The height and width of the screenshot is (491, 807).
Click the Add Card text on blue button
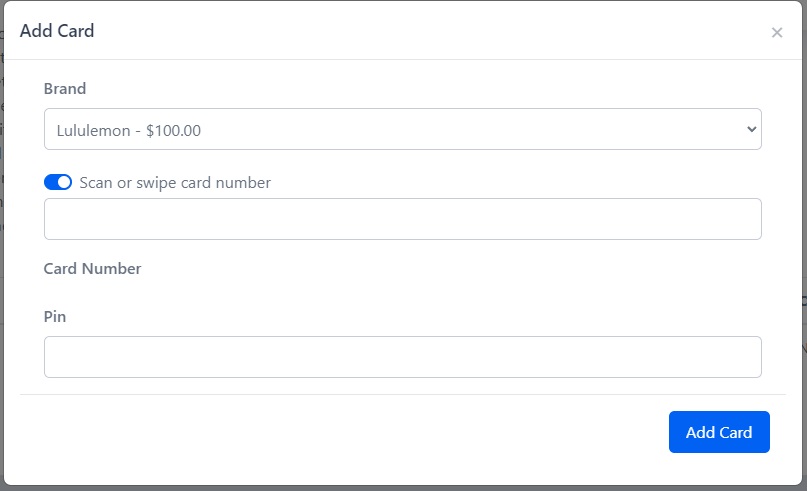(x=719, y=432)
